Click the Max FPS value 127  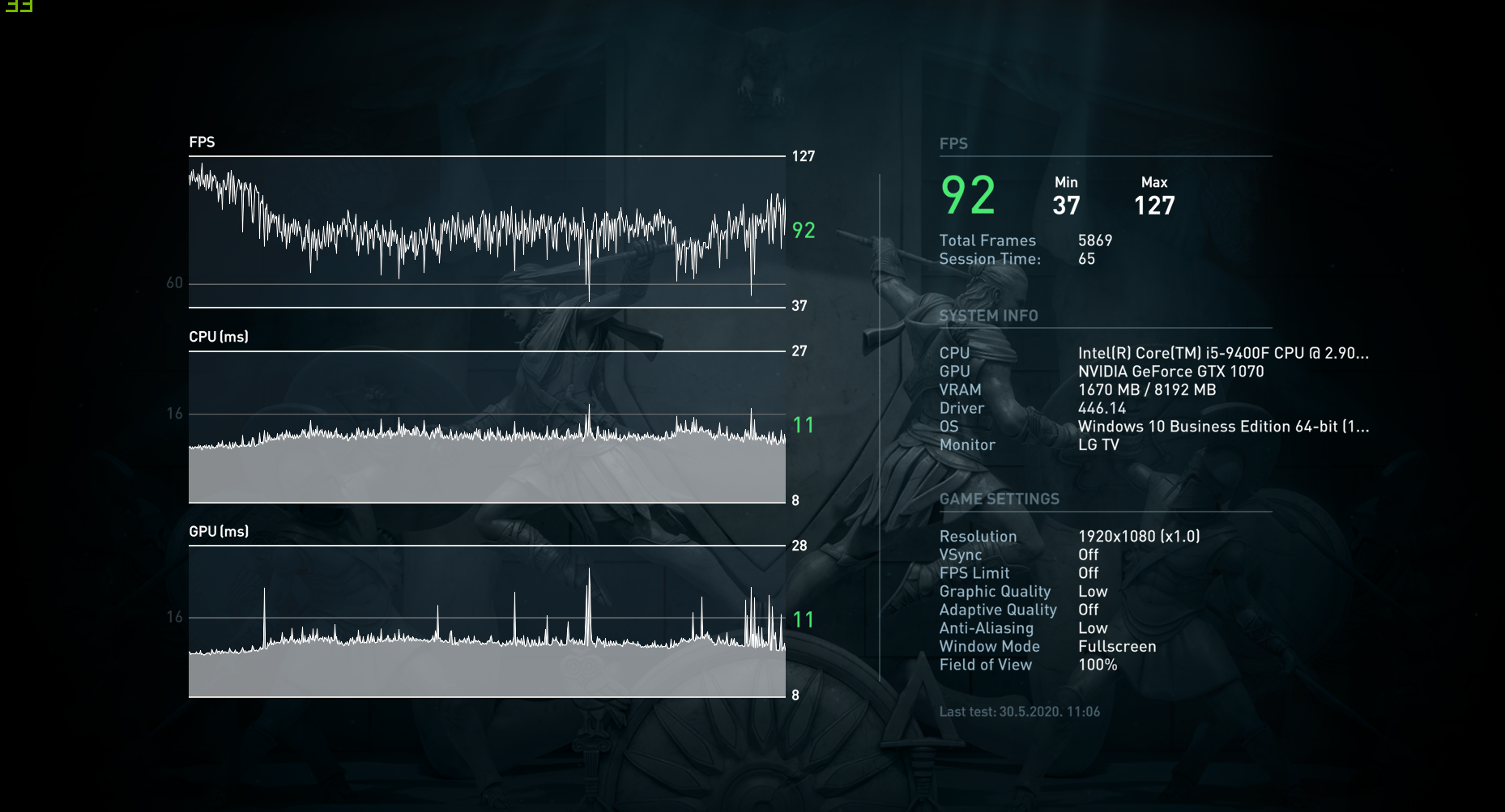1154,206
